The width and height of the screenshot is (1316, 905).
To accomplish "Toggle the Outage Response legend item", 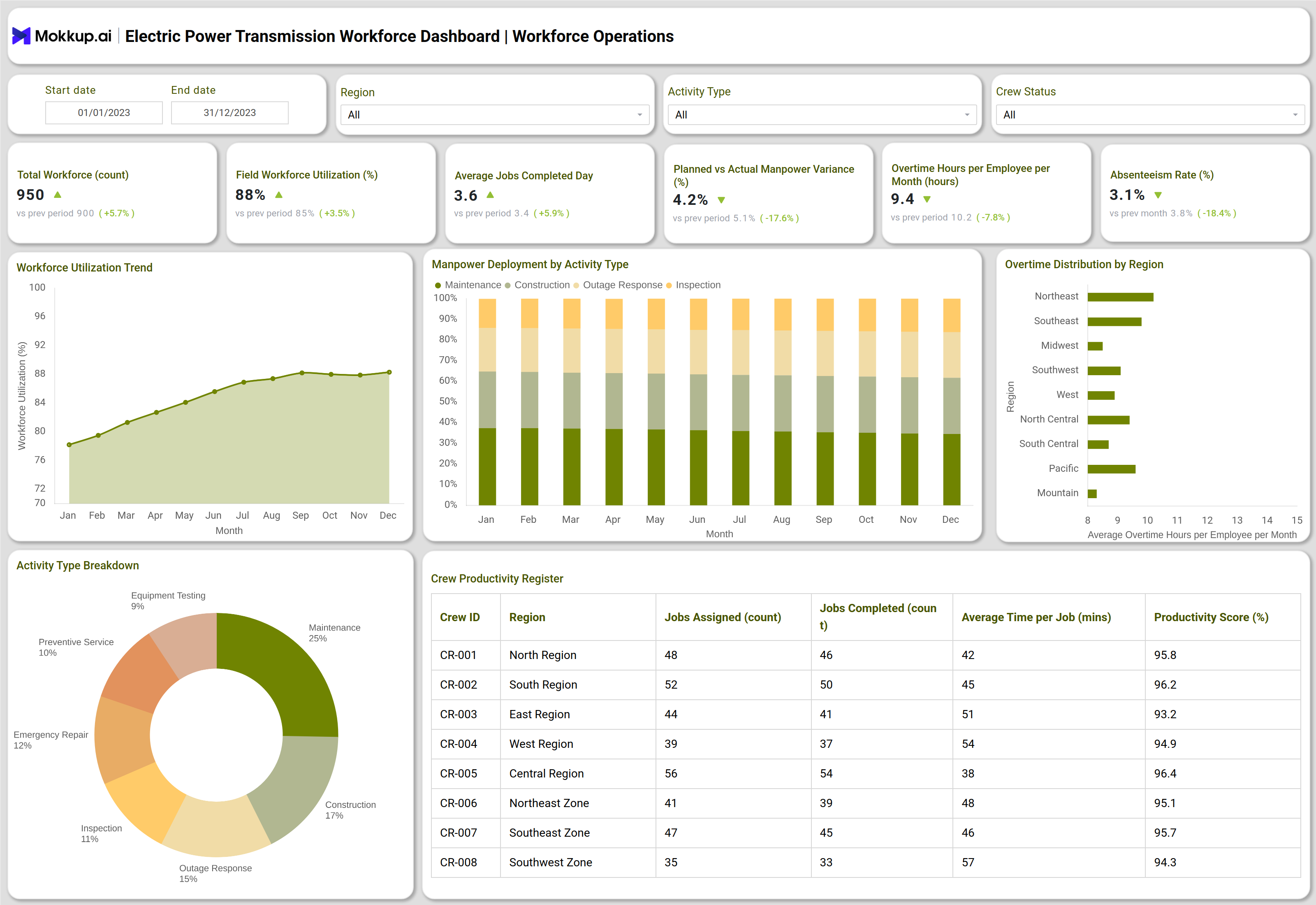I will (618, 285).
